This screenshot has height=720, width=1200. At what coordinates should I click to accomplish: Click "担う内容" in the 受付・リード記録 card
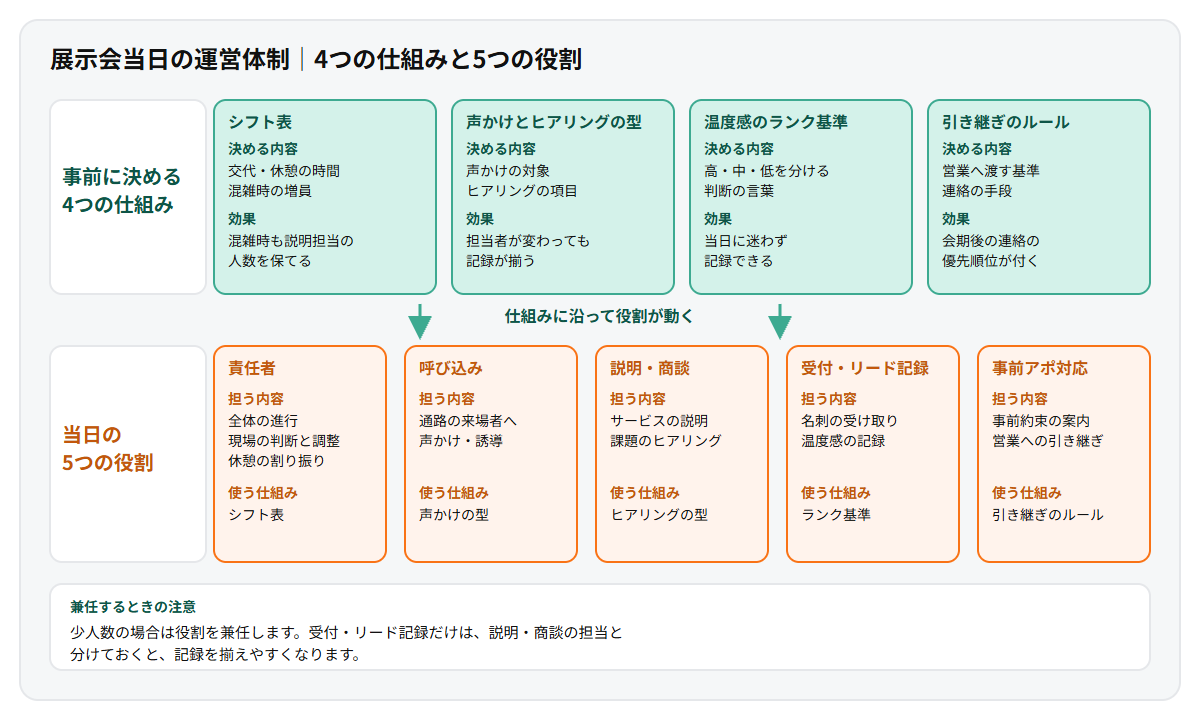coord(829,399)
